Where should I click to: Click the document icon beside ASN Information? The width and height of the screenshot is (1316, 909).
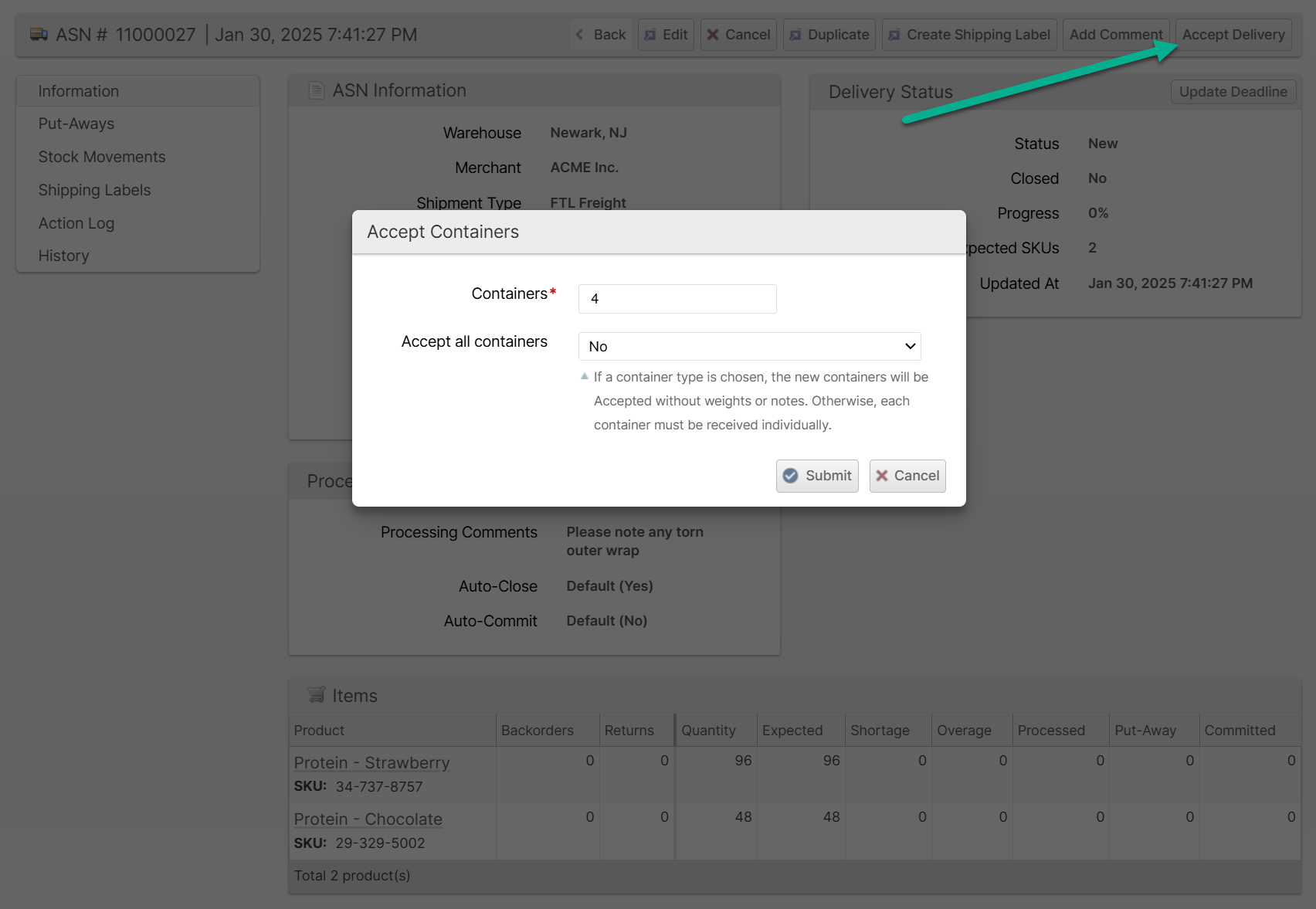coord(316,90)
